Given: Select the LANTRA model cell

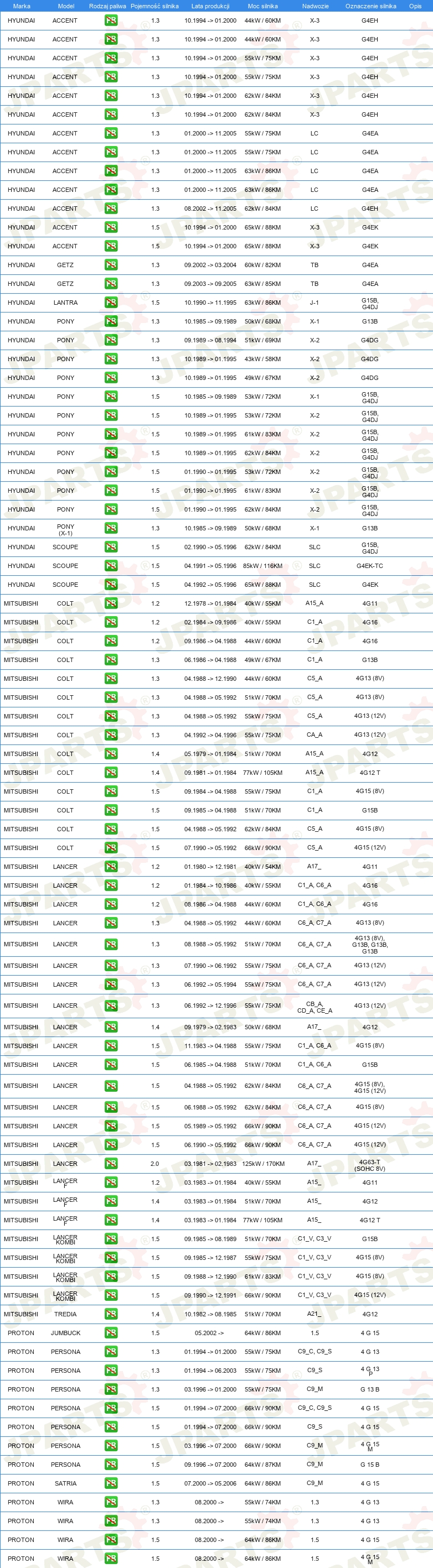Looking at the screenshot, I should (65, 303).
